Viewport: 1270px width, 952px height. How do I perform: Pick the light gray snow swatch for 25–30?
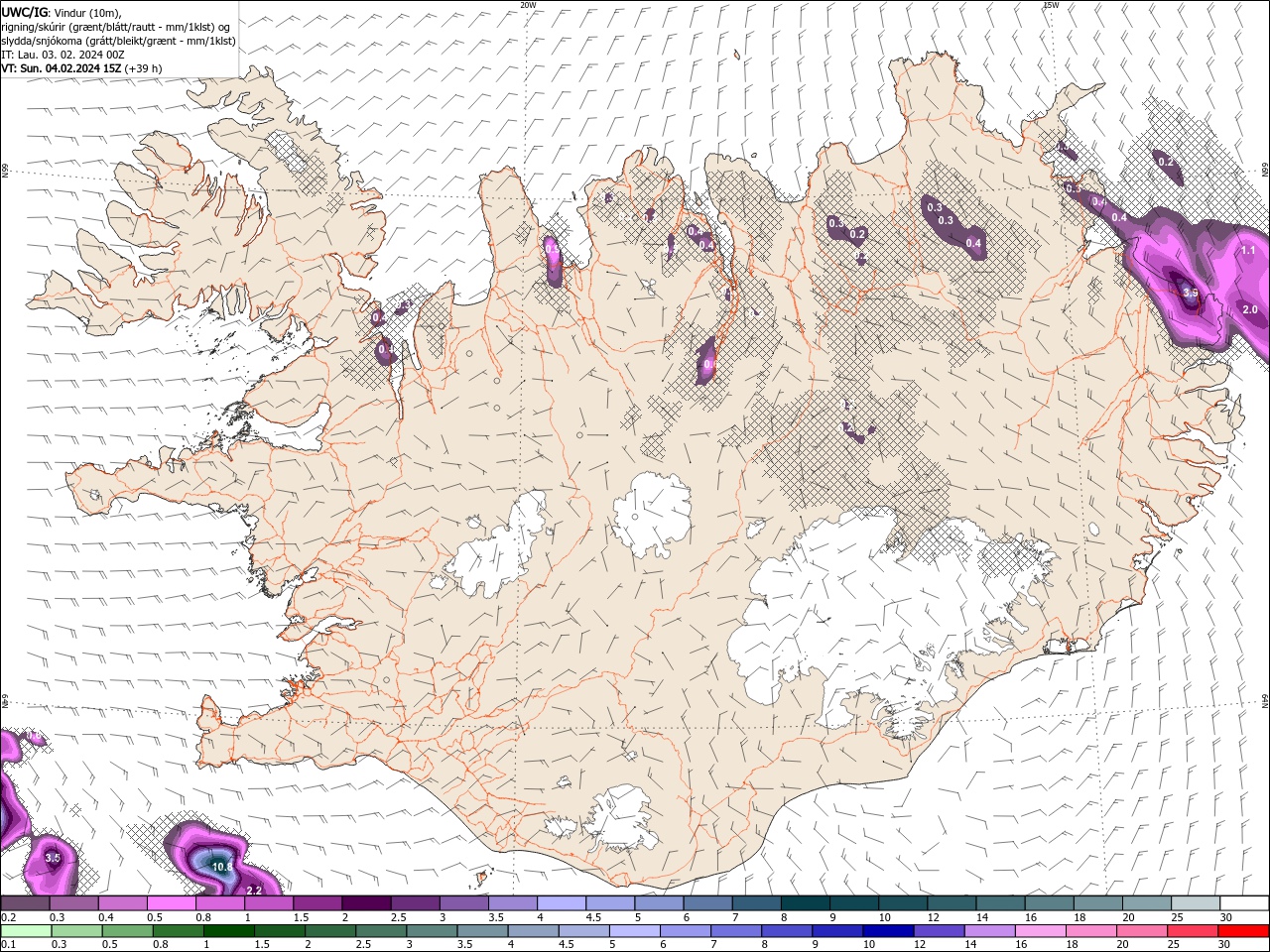[1196, 903]
